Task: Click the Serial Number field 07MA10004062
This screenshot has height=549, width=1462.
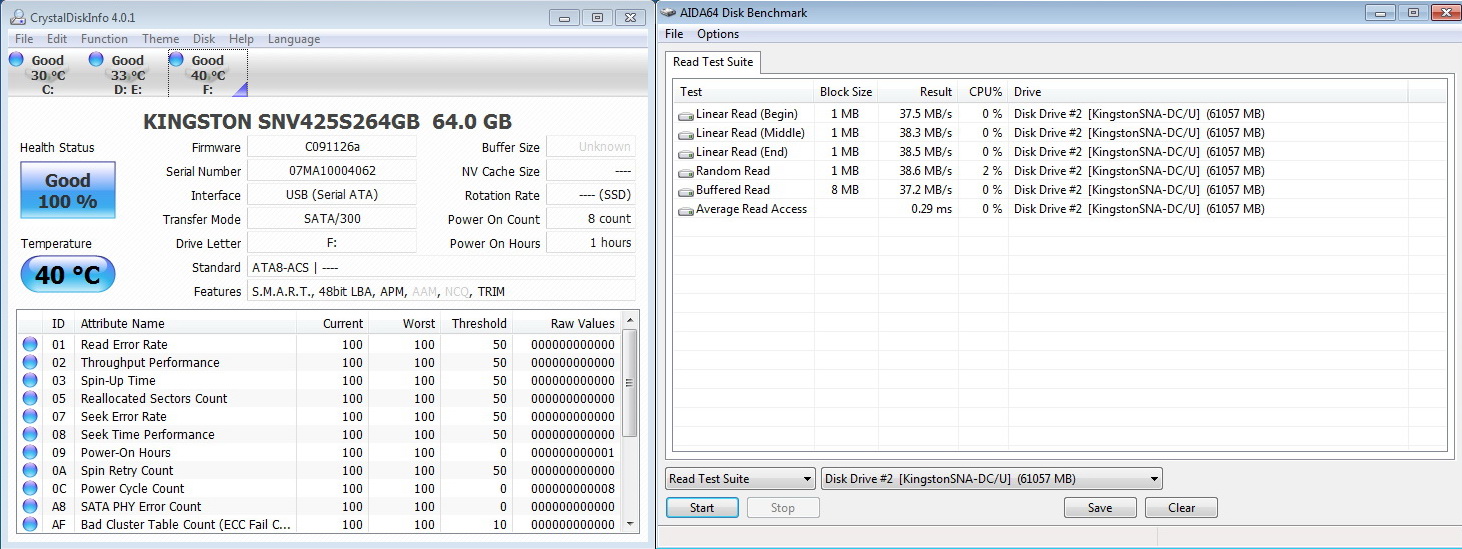Action: click(x=332, y=171)
